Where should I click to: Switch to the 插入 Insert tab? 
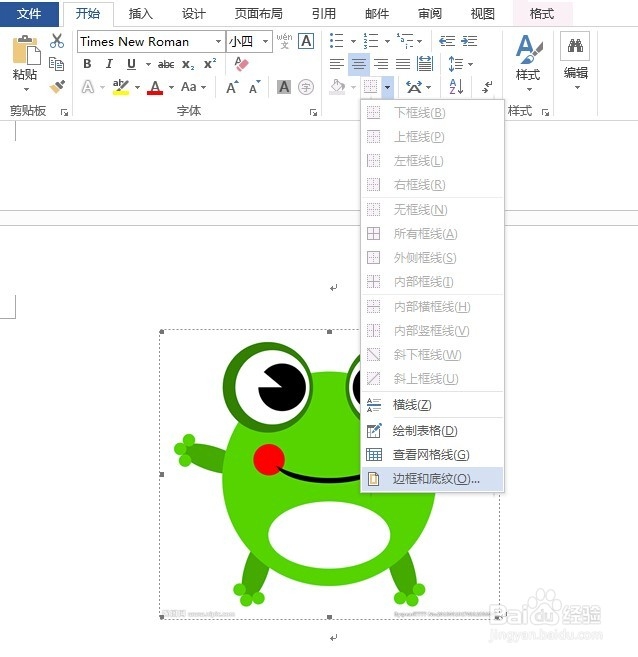click(x=140, y=14)
